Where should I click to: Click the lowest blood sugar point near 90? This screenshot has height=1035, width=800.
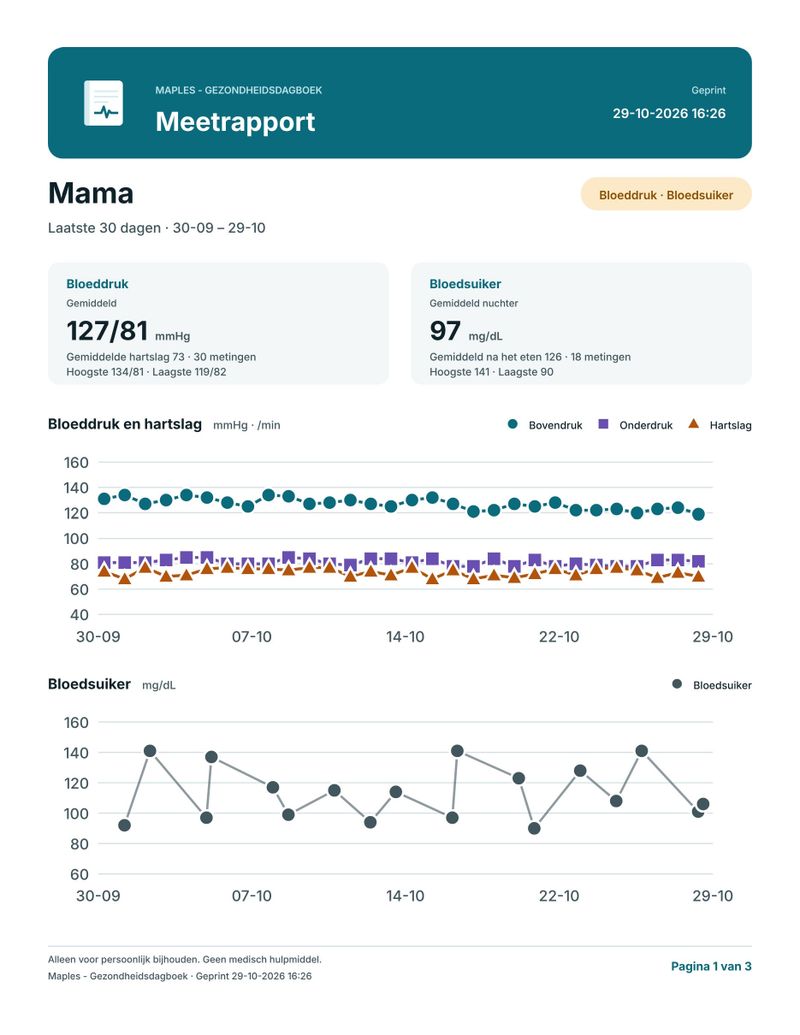[x=535, y=828]
